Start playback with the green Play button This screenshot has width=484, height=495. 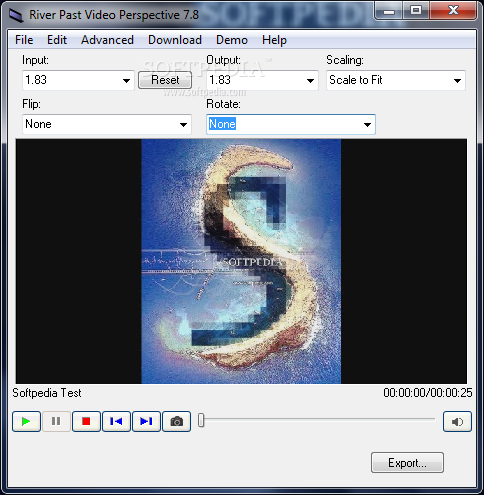27,421
